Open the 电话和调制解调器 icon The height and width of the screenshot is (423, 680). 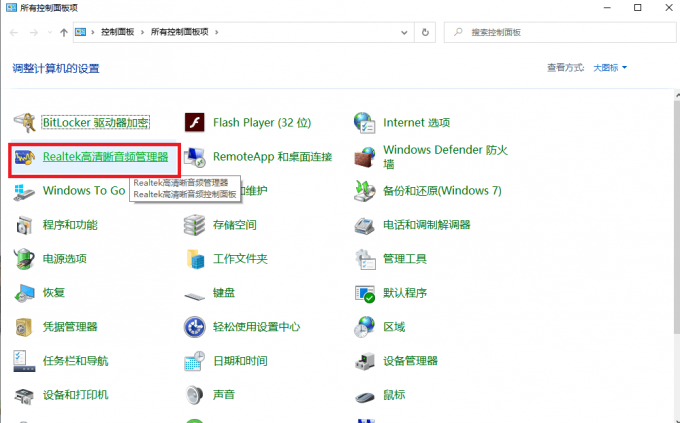[x=365, y=225]
